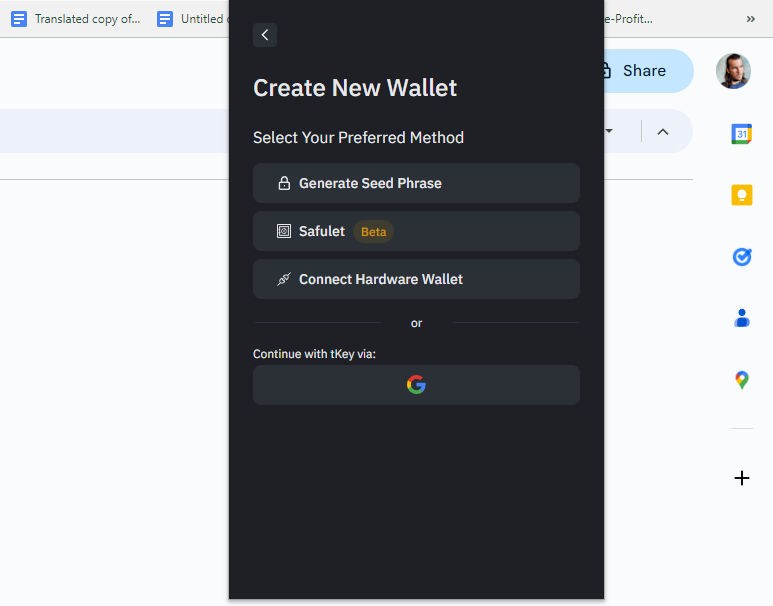773x606 pixels.
Task: Open Google Calendar side panel icon
Action: [741, 134]
